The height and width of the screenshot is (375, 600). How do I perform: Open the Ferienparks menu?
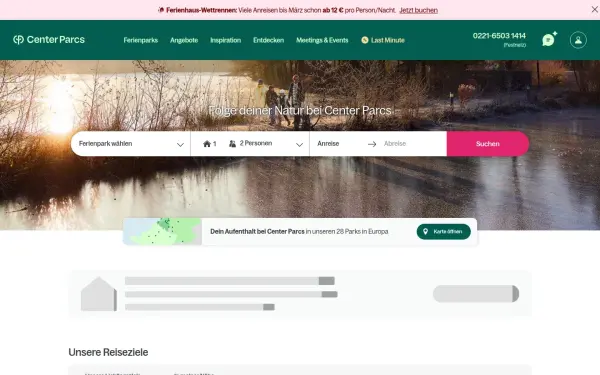(x=140, y=40)
